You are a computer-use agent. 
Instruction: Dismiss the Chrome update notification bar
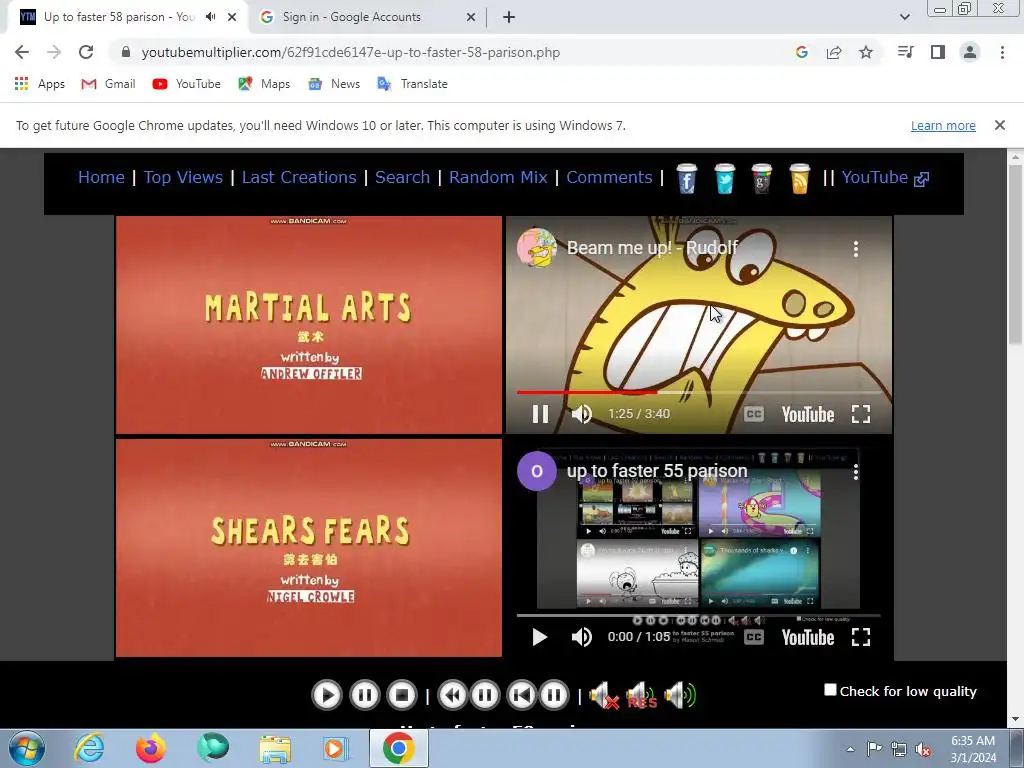coord(1000,125)
